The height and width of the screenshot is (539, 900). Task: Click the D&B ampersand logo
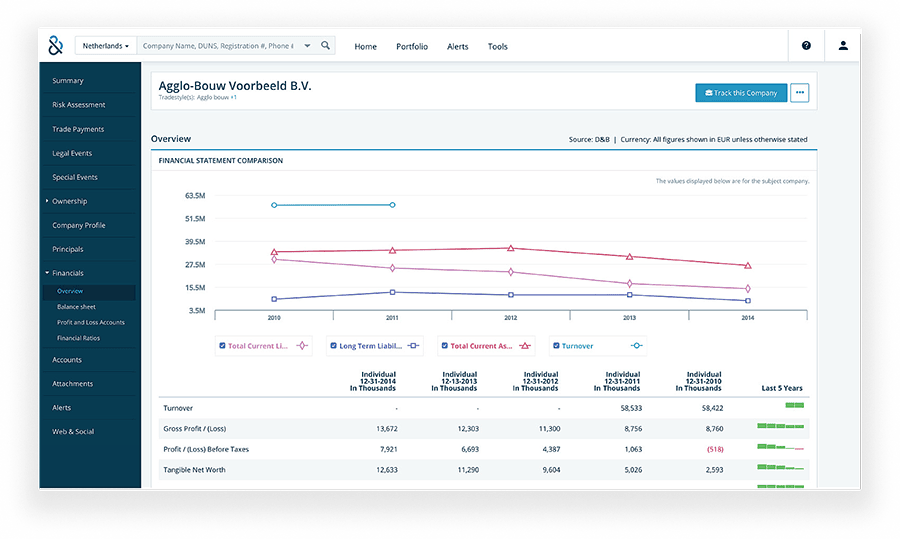coord(55,45)
